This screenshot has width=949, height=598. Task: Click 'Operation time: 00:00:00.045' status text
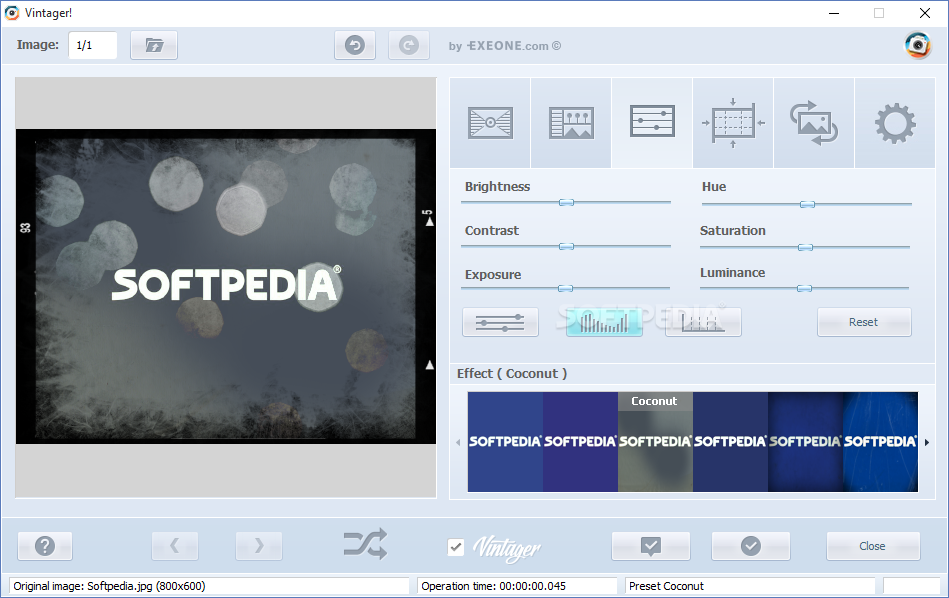[493, 586]
